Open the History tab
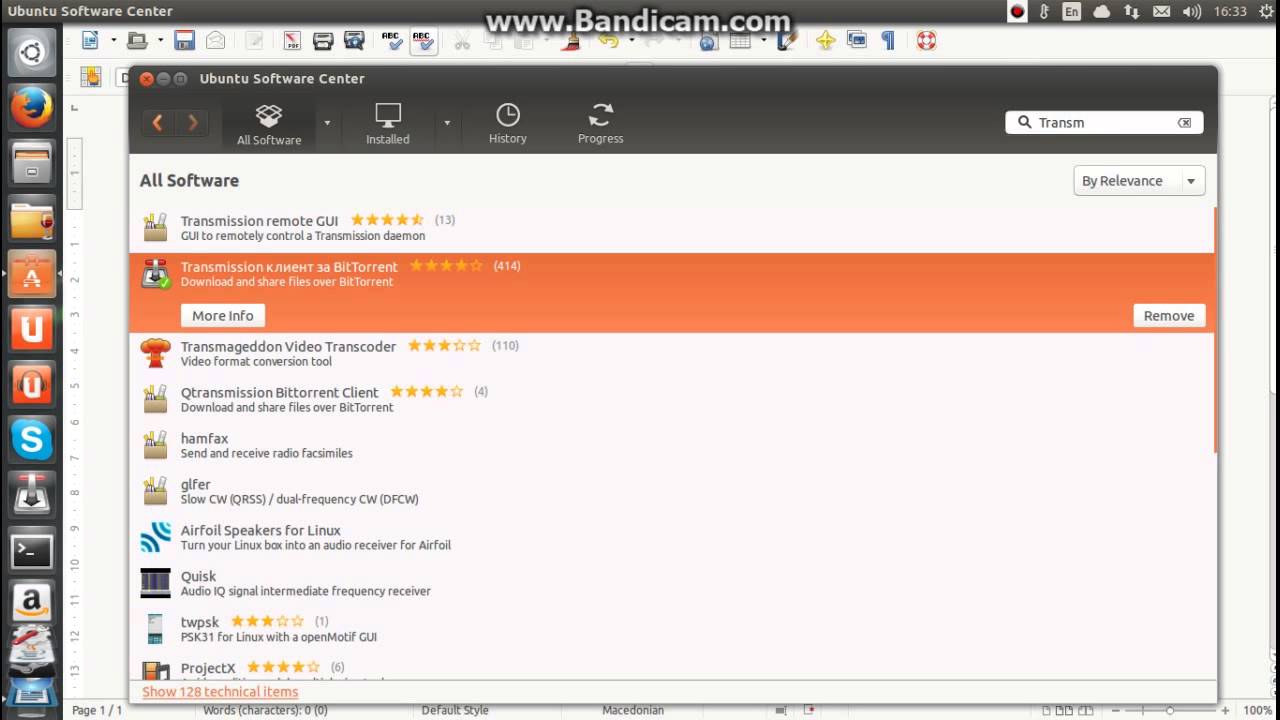Screen dimensions: 1280x720 [508, 124]
